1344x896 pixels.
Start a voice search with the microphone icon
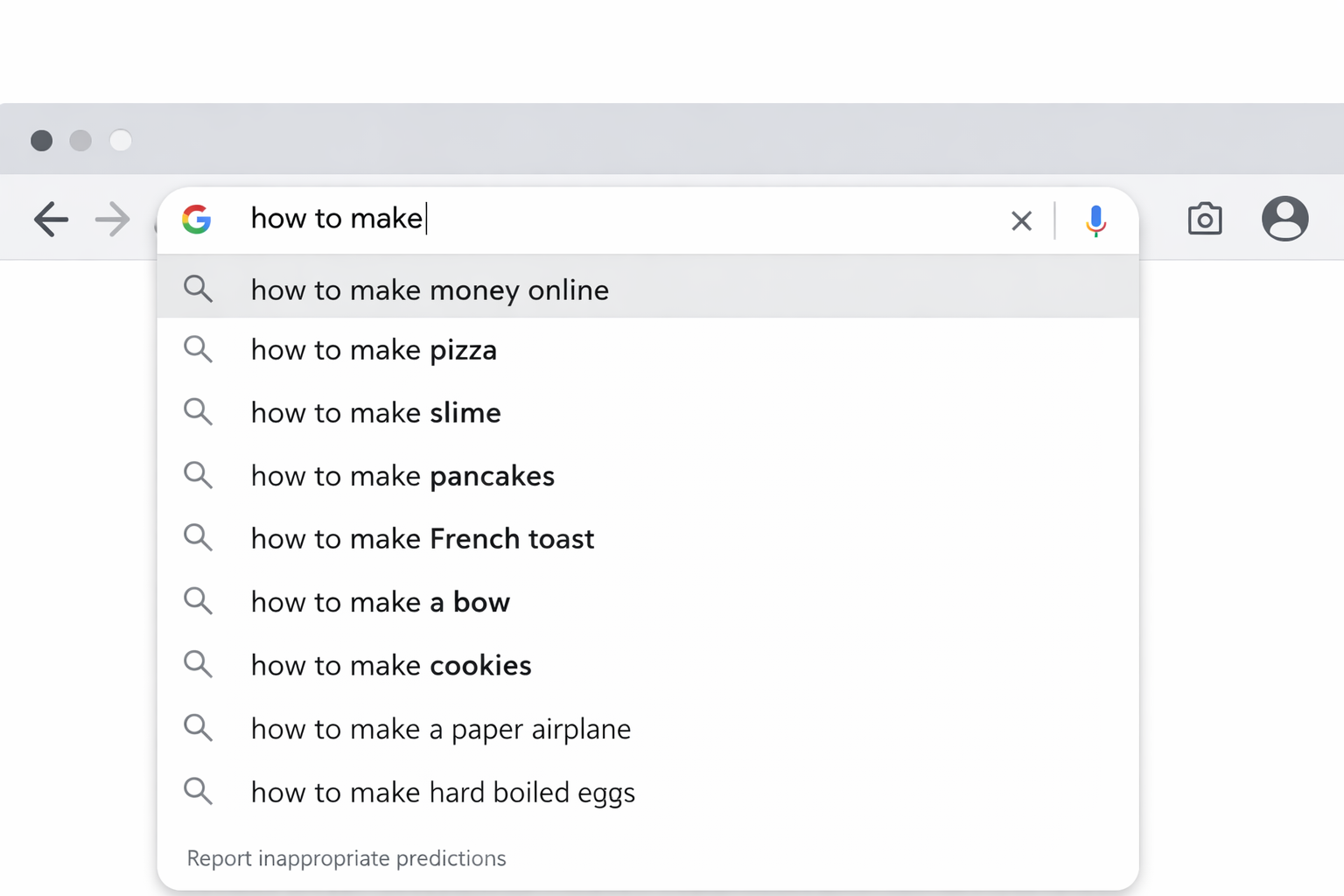[x=1095, y=220]
